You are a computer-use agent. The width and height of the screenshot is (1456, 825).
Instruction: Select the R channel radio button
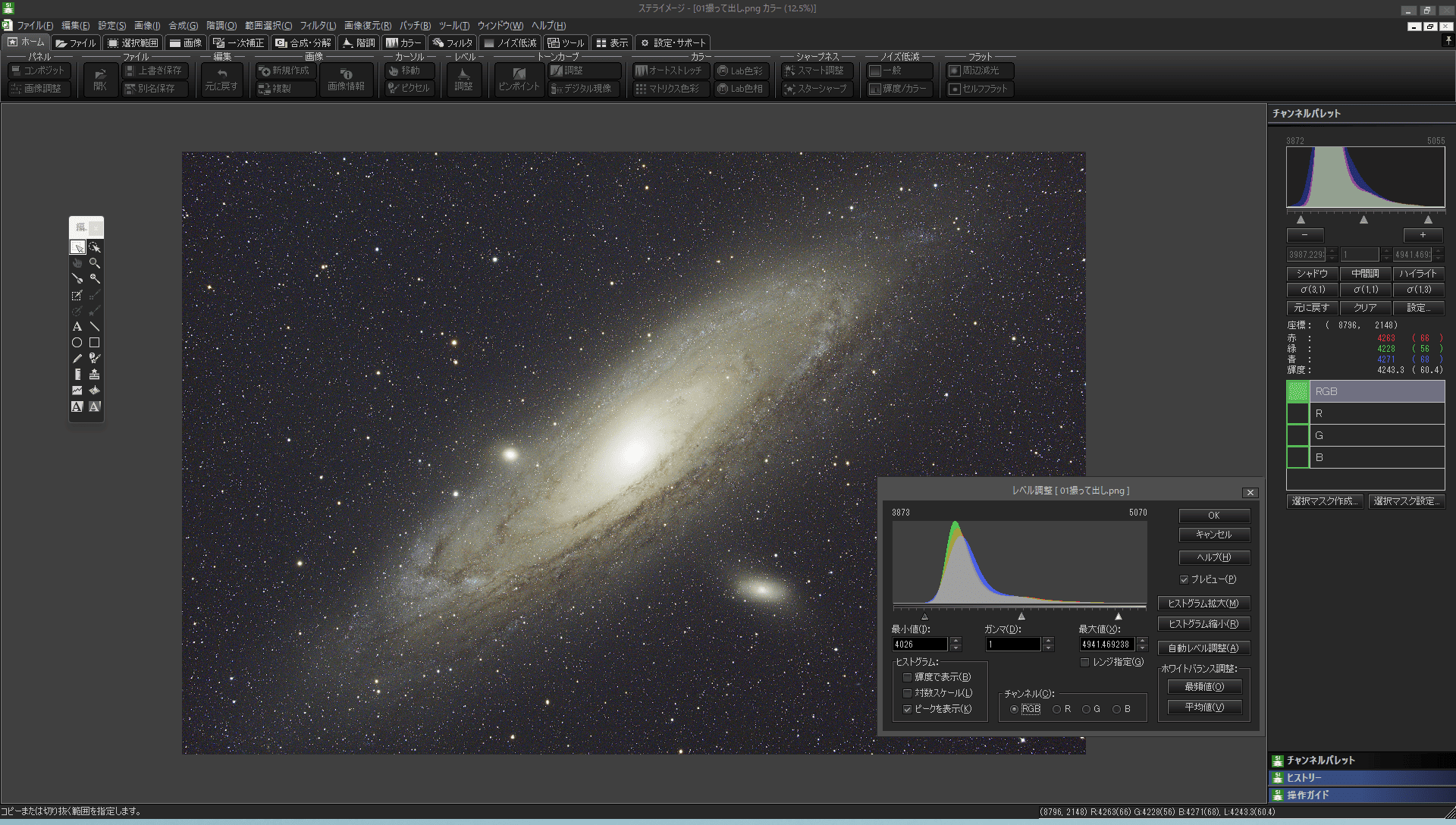click(x=1056, y=709)
